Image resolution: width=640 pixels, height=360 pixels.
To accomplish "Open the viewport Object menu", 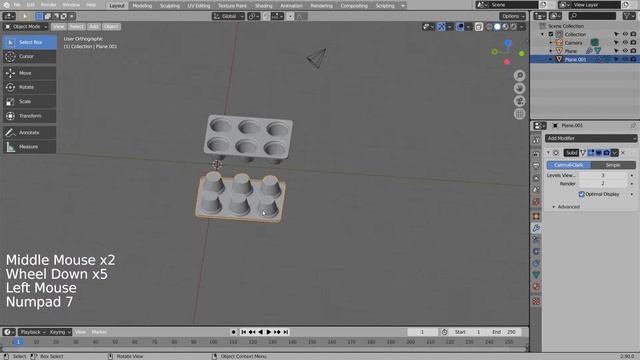I will coord(111,27).
